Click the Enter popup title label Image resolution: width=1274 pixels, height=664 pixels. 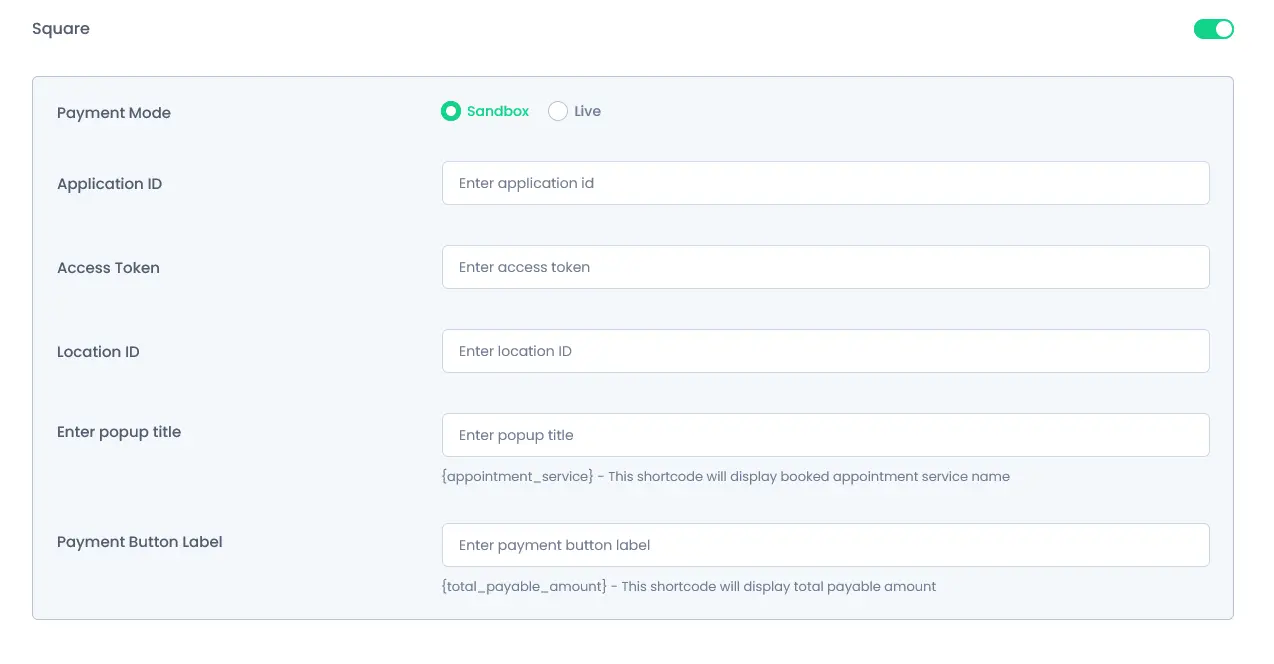119,432
